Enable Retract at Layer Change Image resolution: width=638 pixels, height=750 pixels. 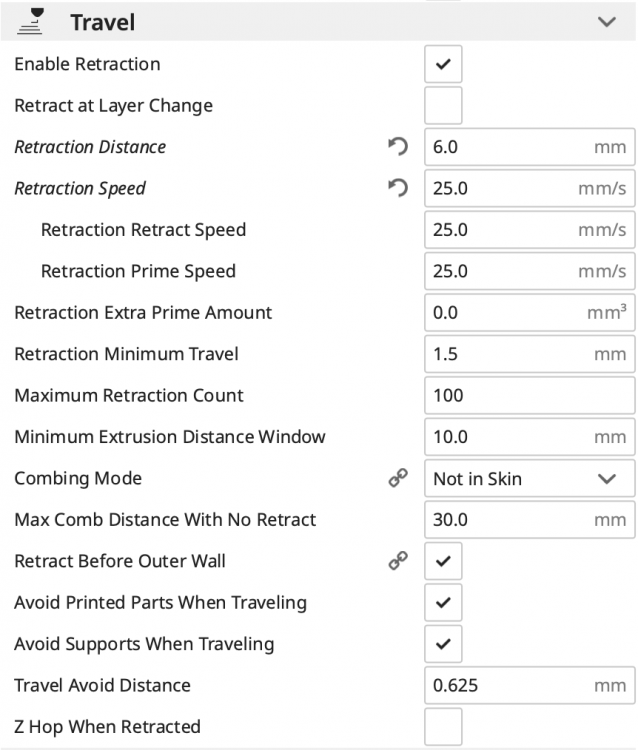443,105
